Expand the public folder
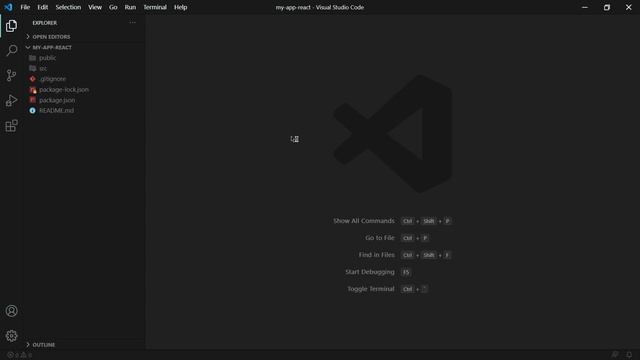640x360 pixels. click(x=83, y=58)
